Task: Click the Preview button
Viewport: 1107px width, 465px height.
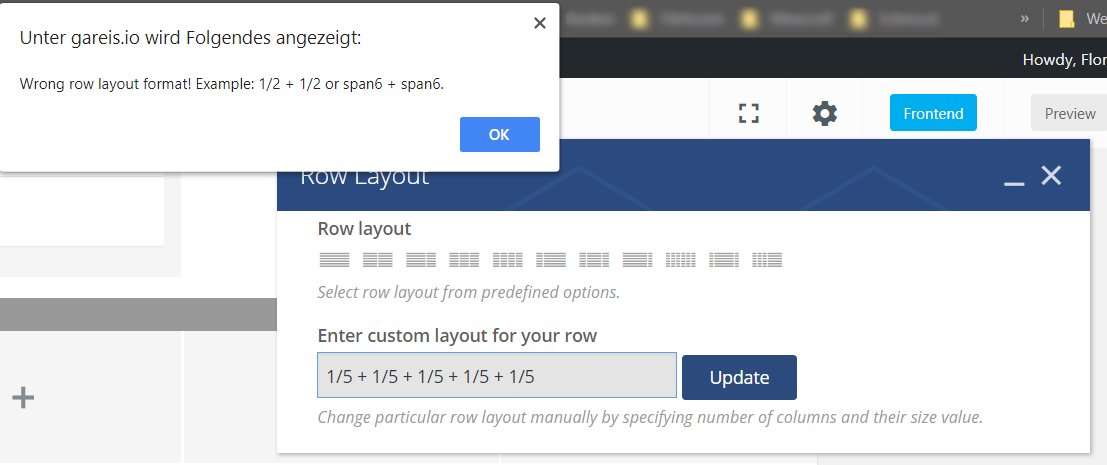Action: tap(1069, 113)
